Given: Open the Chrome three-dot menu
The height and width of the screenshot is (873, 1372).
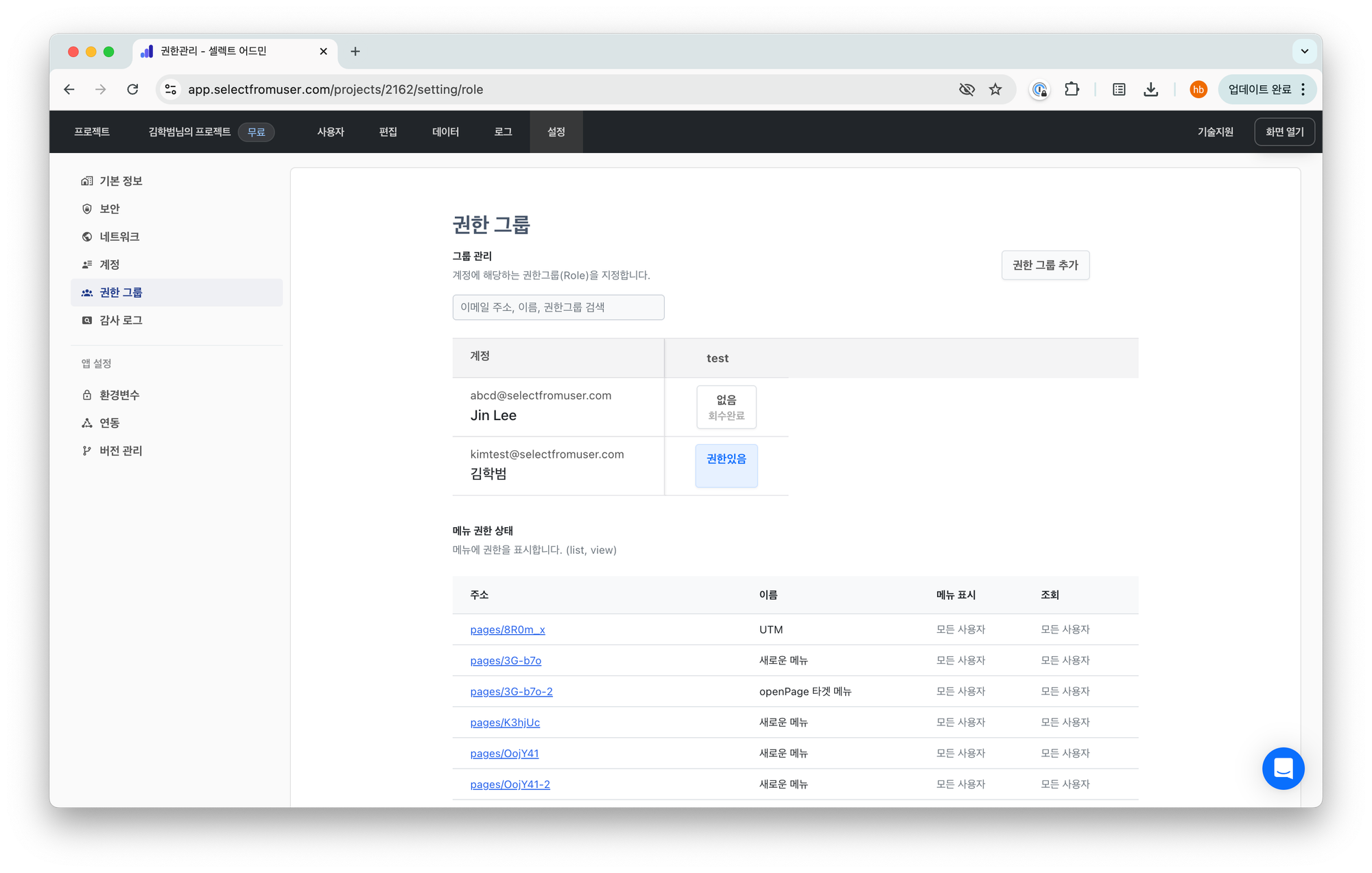Looking at the screenshot, I should (1303, 89).
